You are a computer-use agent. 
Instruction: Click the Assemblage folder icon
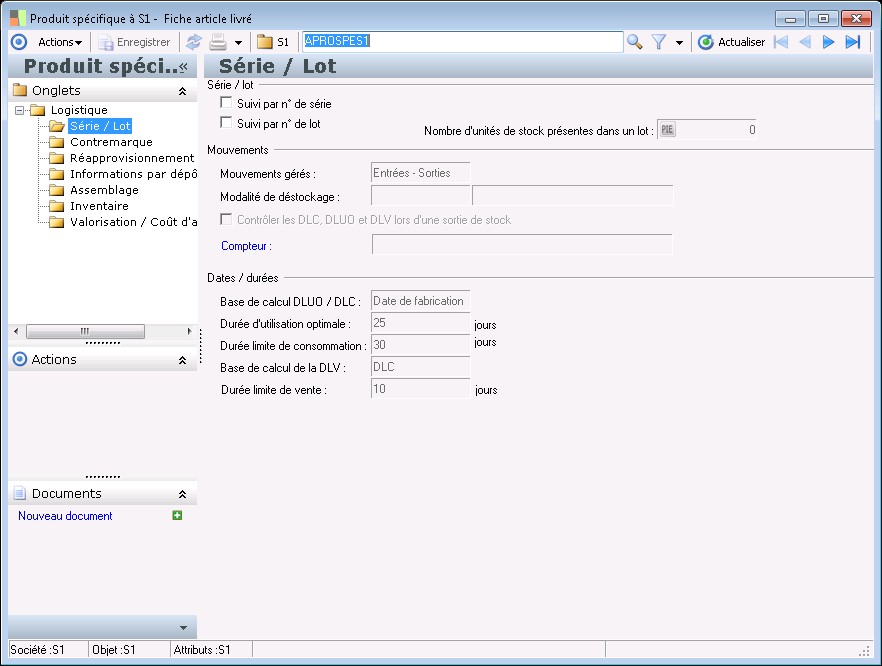click(x=56, y=190)
